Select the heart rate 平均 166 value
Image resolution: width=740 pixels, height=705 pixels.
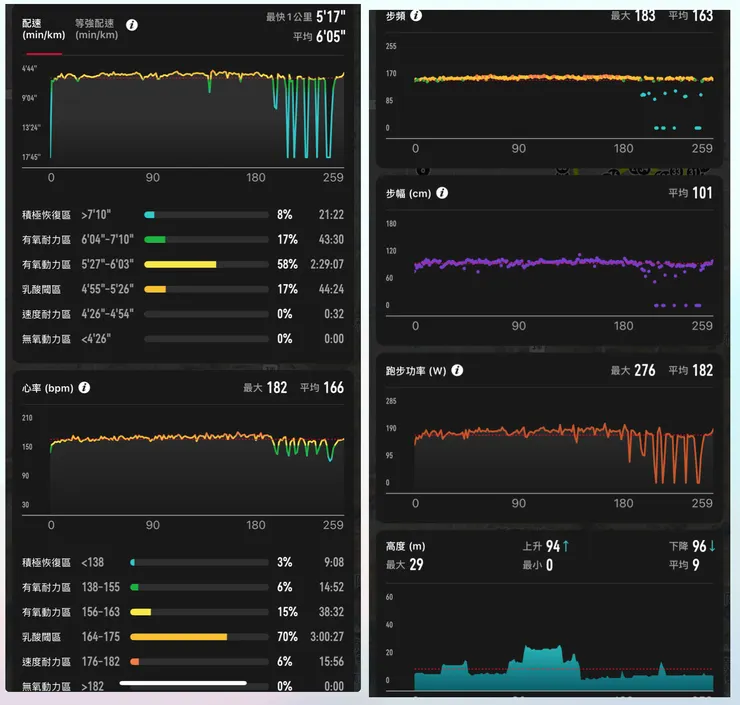click(322, 387)
